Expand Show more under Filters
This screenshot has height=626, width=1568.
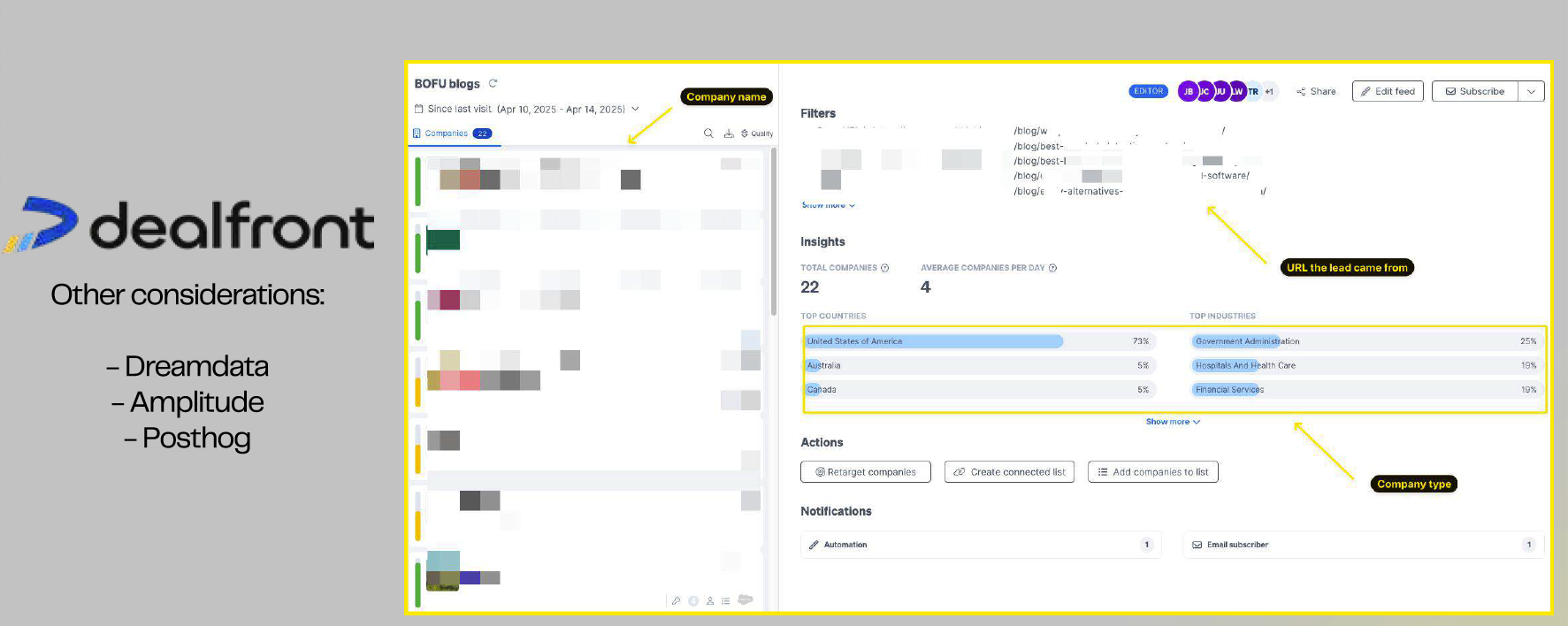[828, 205]
